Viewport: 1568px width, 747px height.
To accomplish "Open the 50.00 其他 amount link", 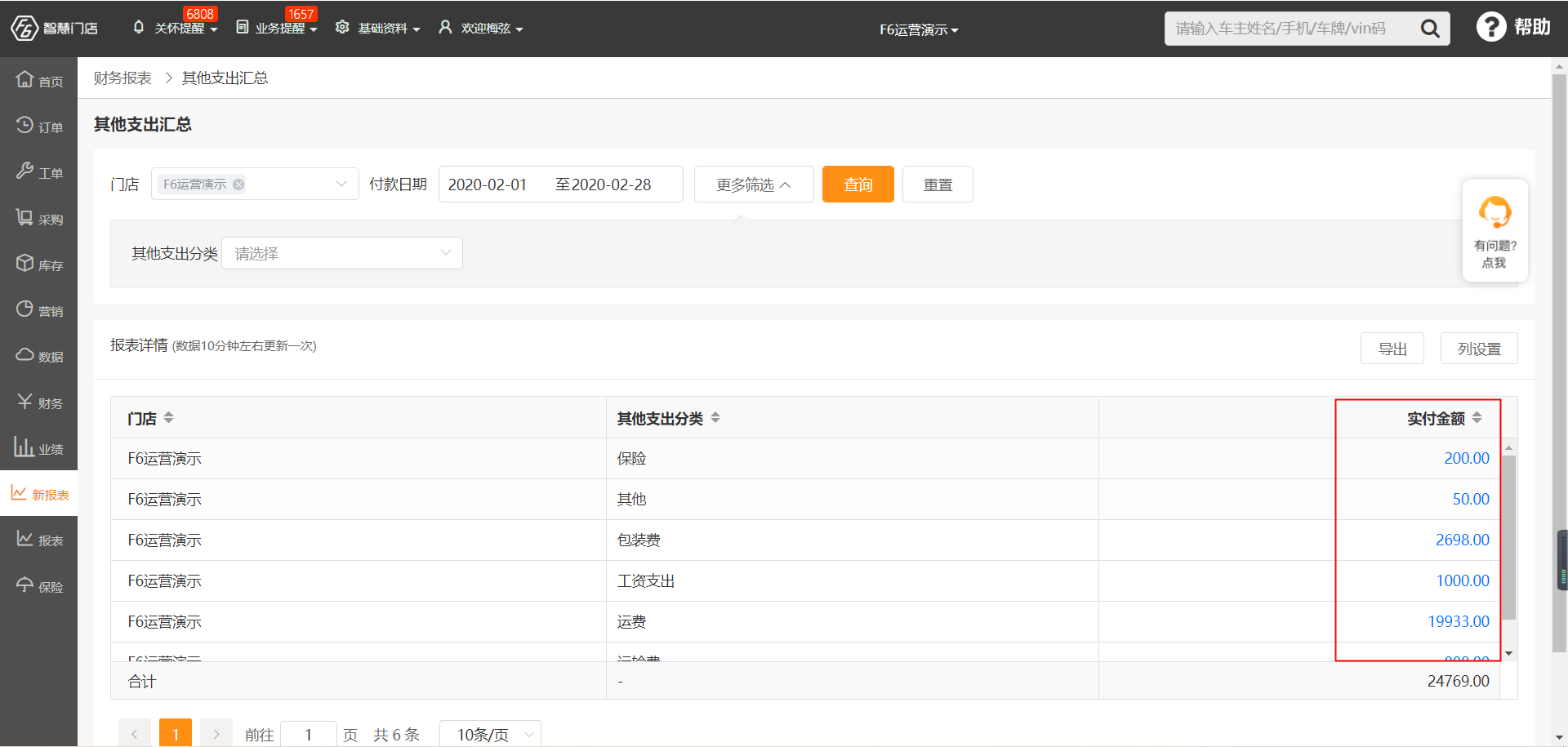I will click(1471, 499).
